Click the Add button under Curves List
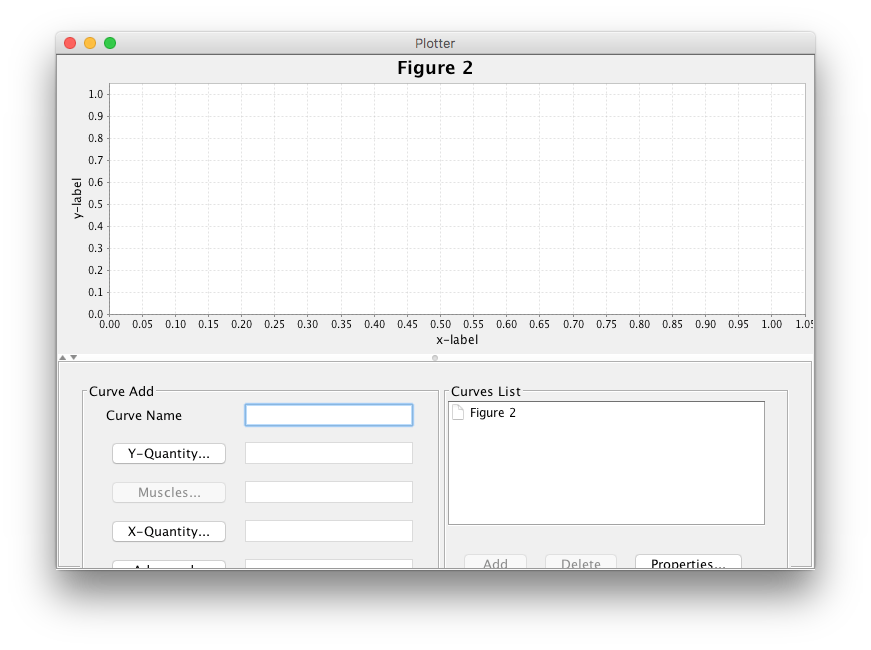This screenshot has width=871, height=650. (495, 562)
